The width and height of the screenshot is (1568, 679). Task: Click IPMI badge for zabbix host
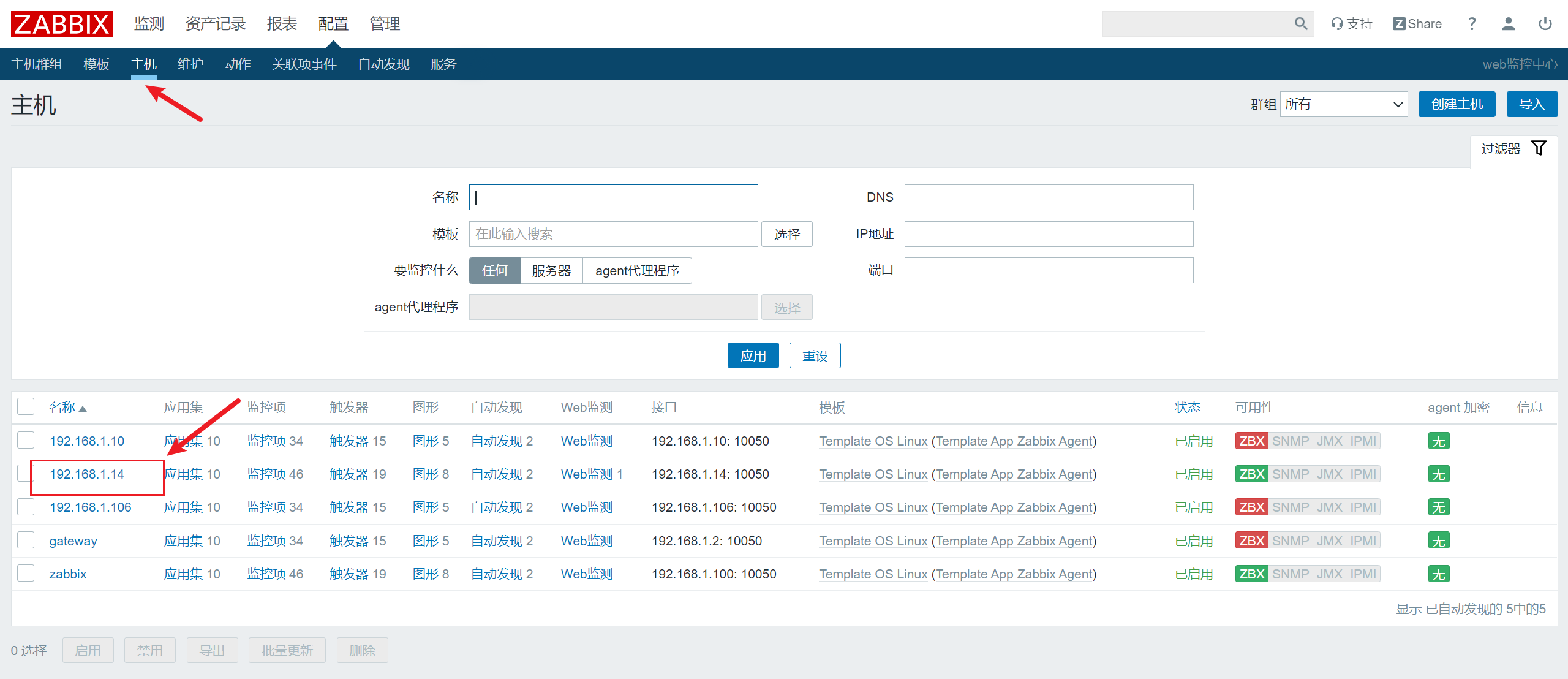point(1363,574)
